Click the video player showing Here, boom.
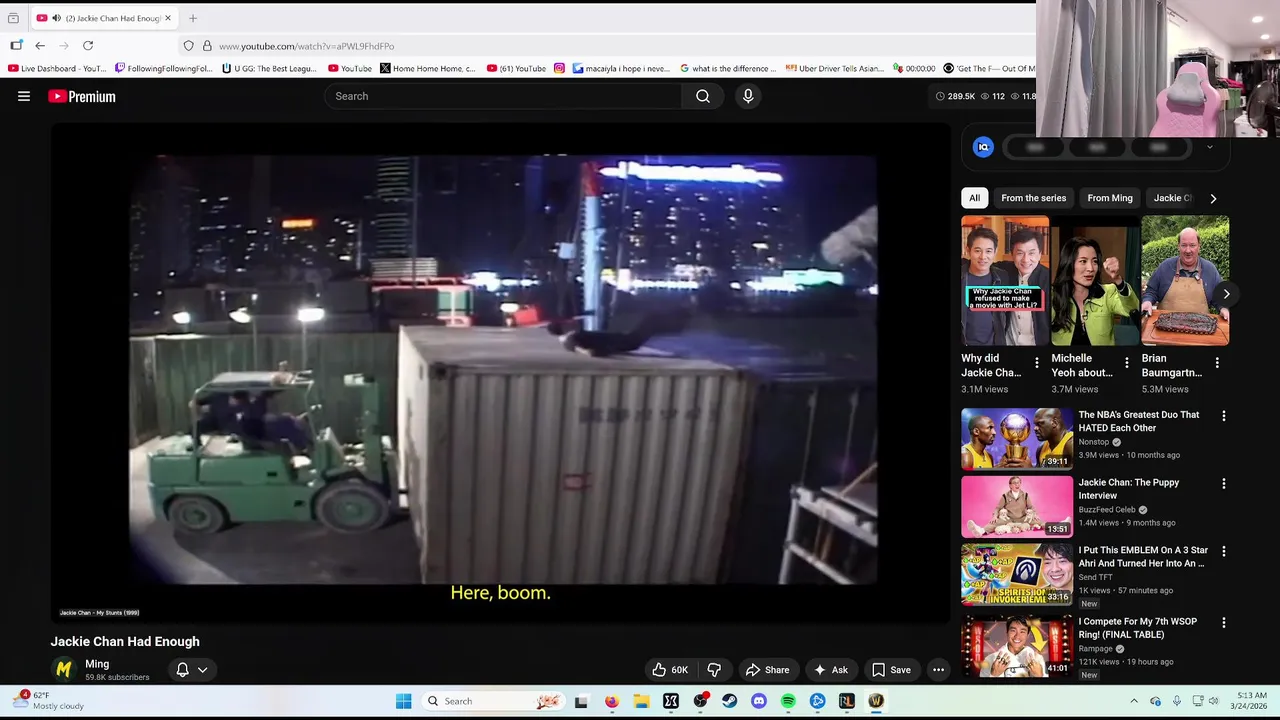This screenshot has width=1280, height=720. (x=501, y=373)
